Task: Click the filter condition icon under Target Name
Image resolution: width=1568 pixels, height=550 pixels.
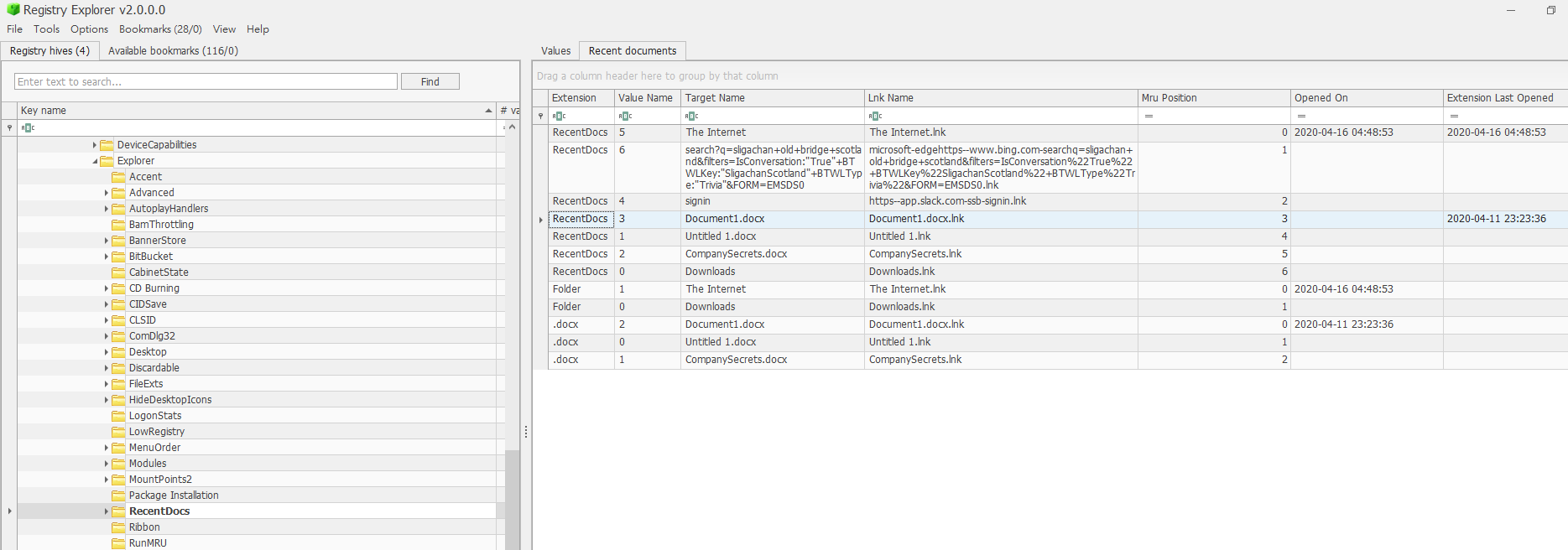Action: pos(691,116)
